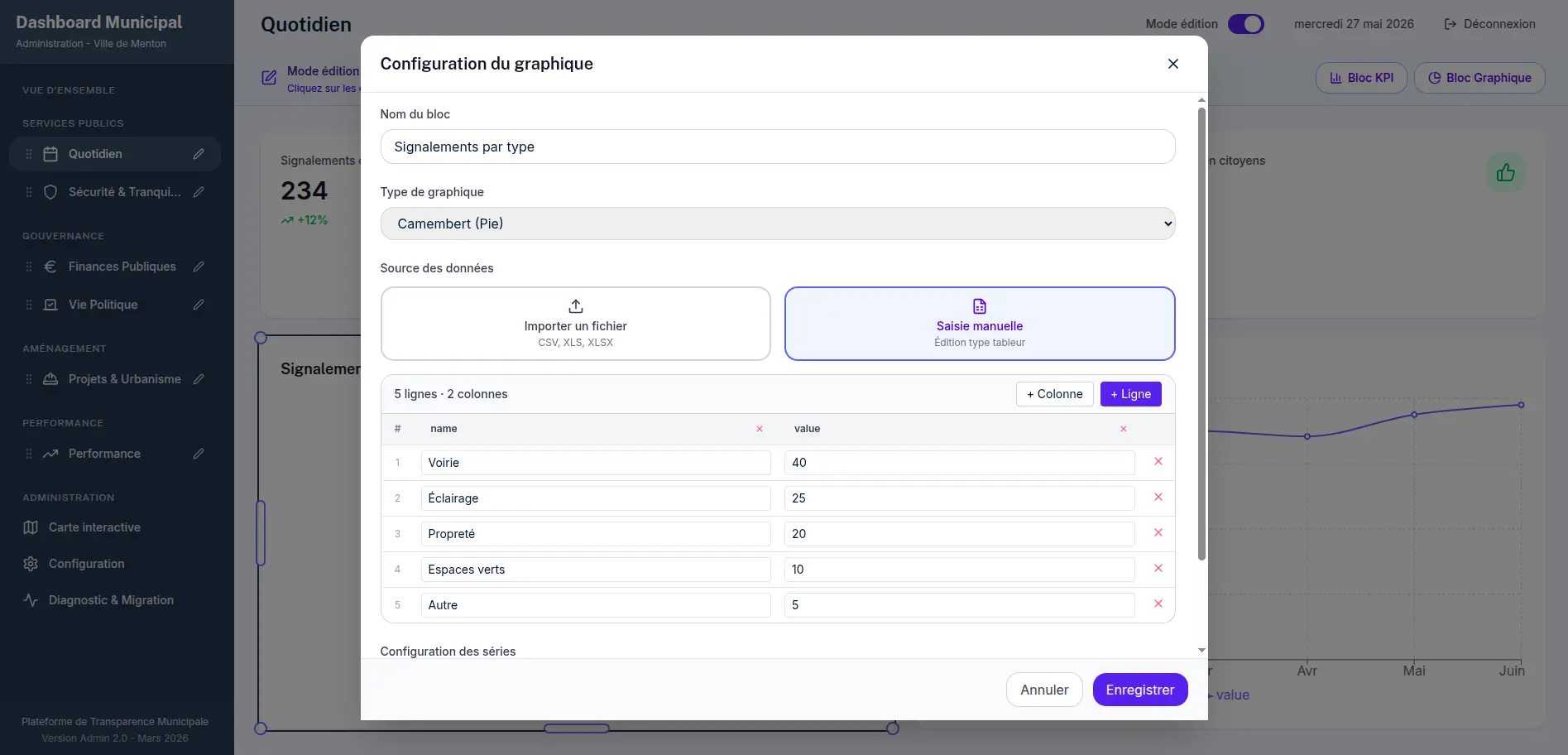1568x755 pixels.
Task: Click the dialog vertical scrollbar thumb
Action: click(1201, 333)
